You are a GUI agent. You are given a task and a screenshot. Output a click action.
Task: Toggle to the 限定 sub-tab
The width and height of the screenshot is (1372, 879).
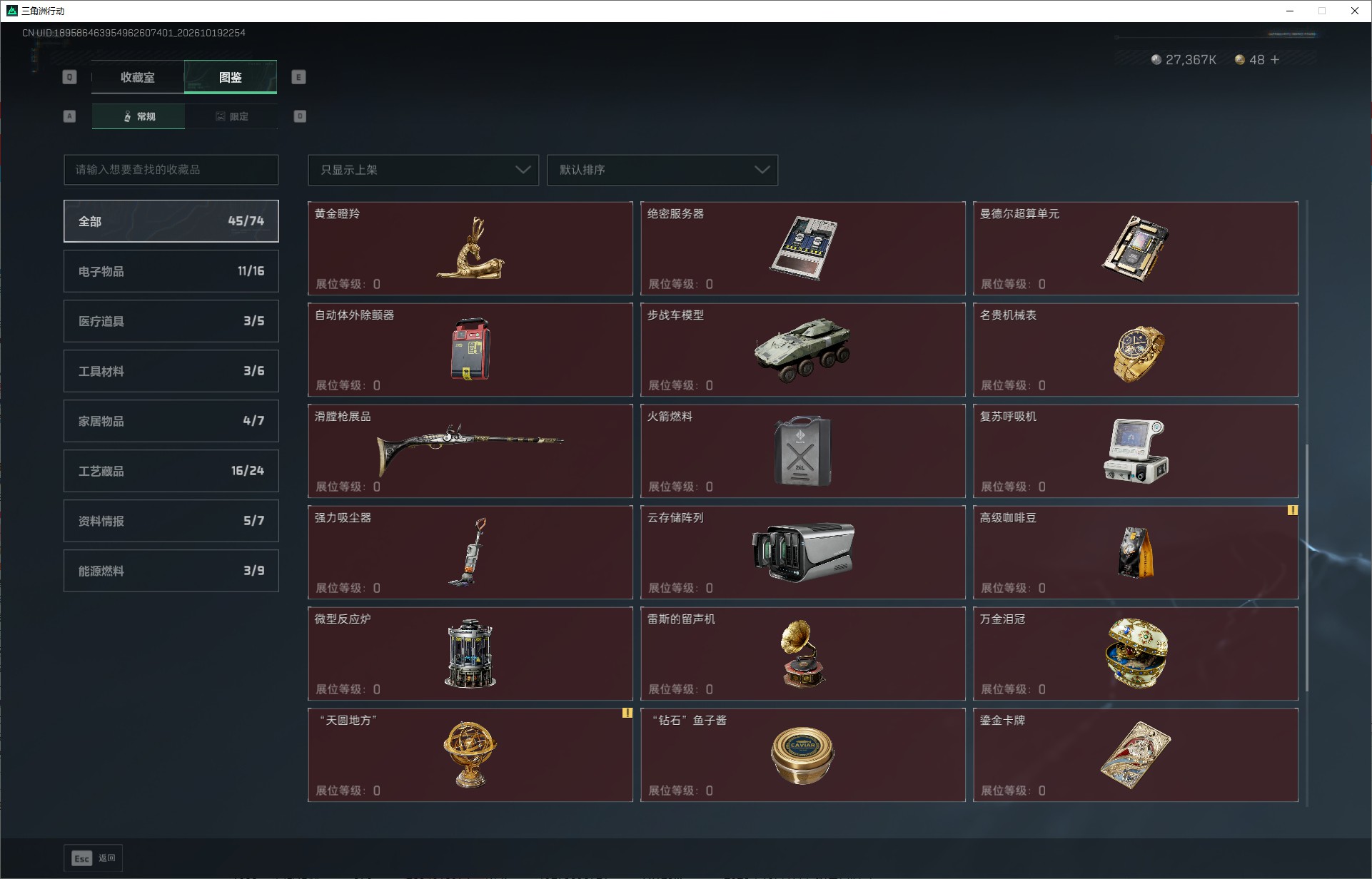click(231, 116)
